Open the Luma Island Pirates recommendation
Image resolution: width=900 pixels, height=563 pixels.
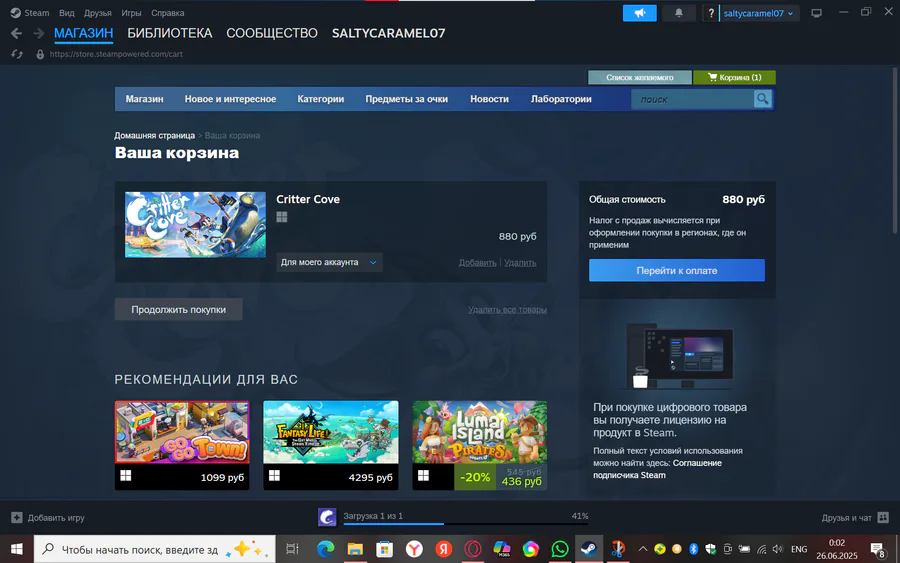point(479,445)
